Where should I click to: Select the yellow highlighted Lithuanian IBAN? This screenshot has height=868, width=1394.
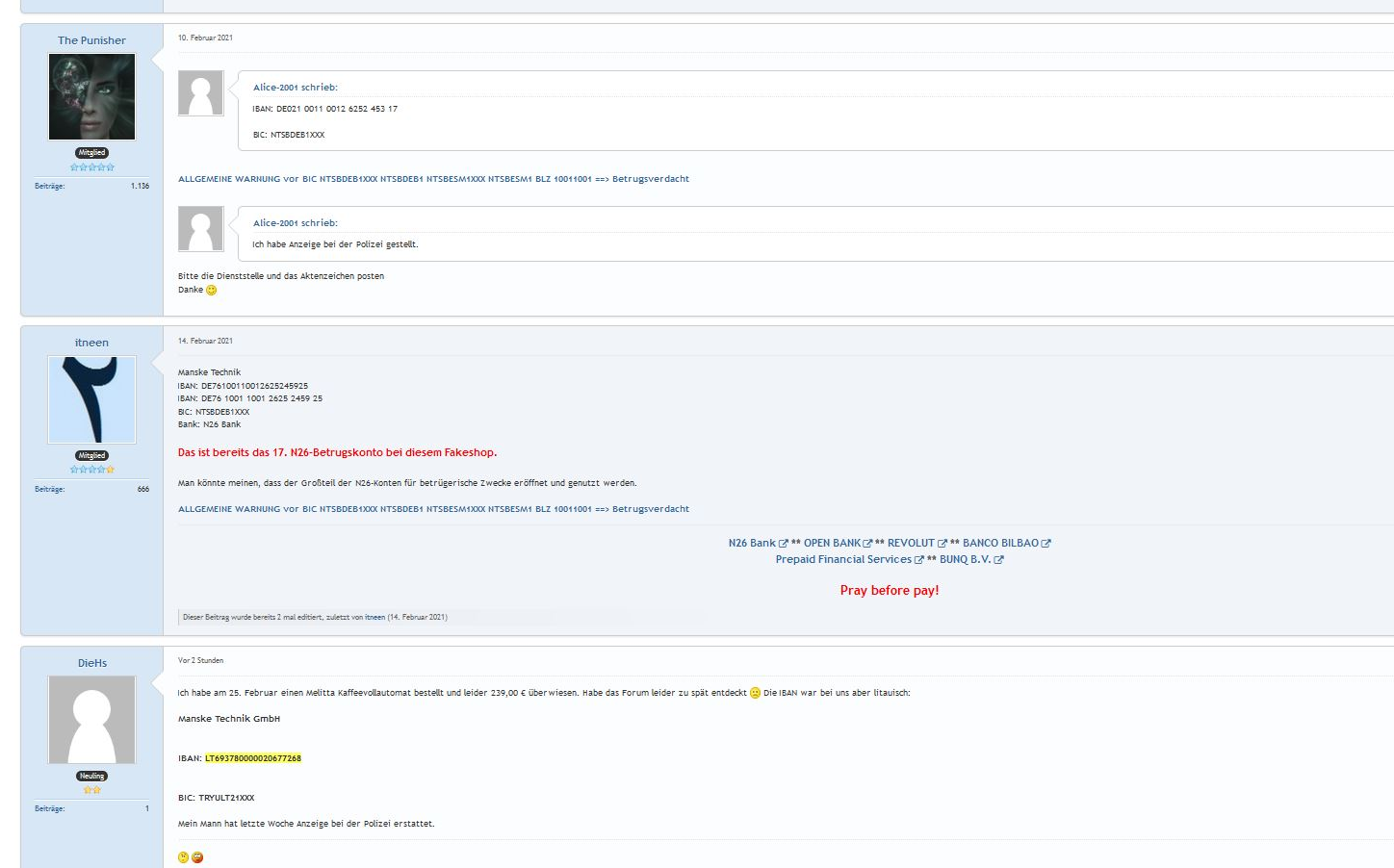click(254, 757)
